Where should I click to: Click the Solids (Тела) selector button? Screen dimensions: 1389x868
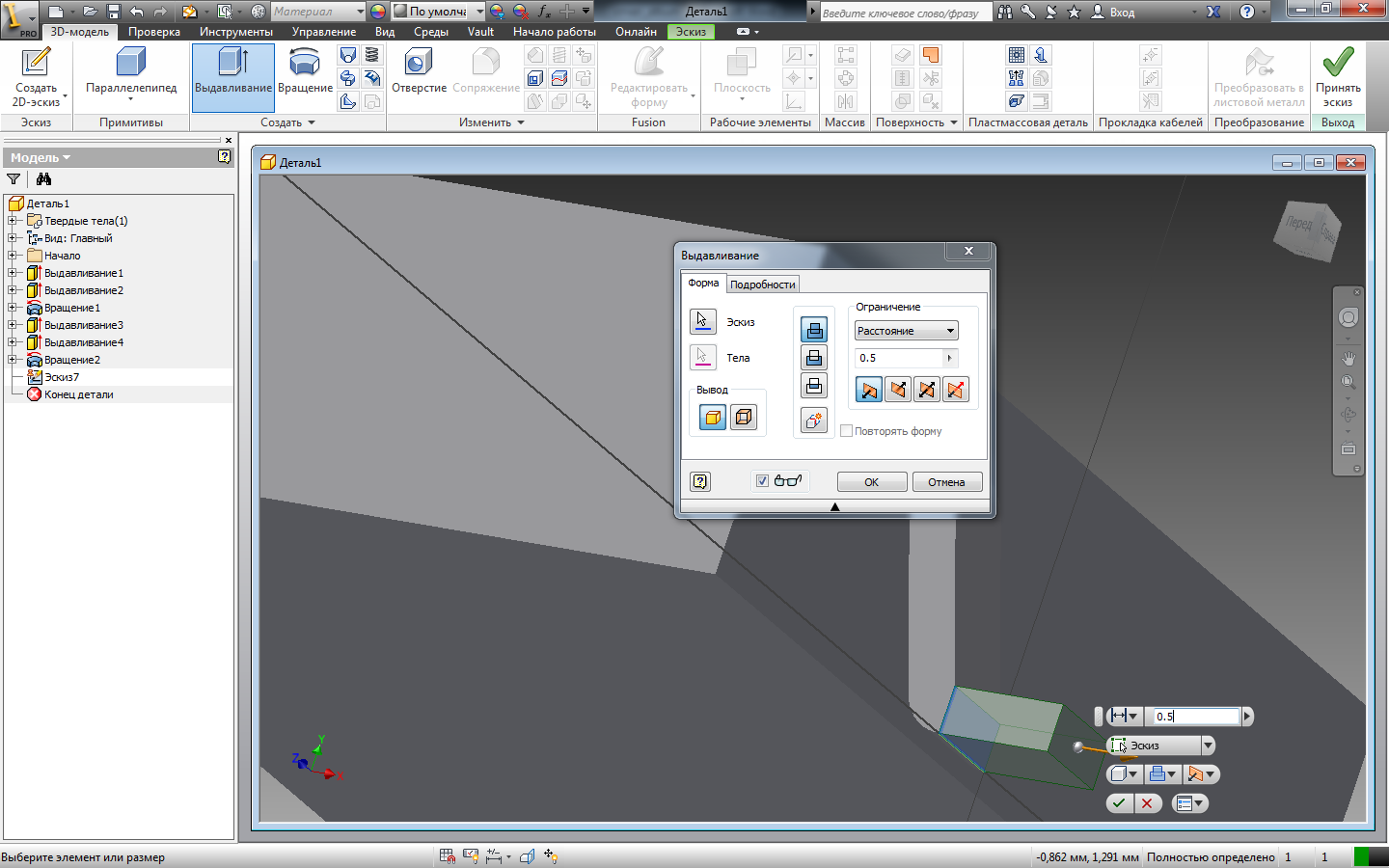(x=702, y=357)
